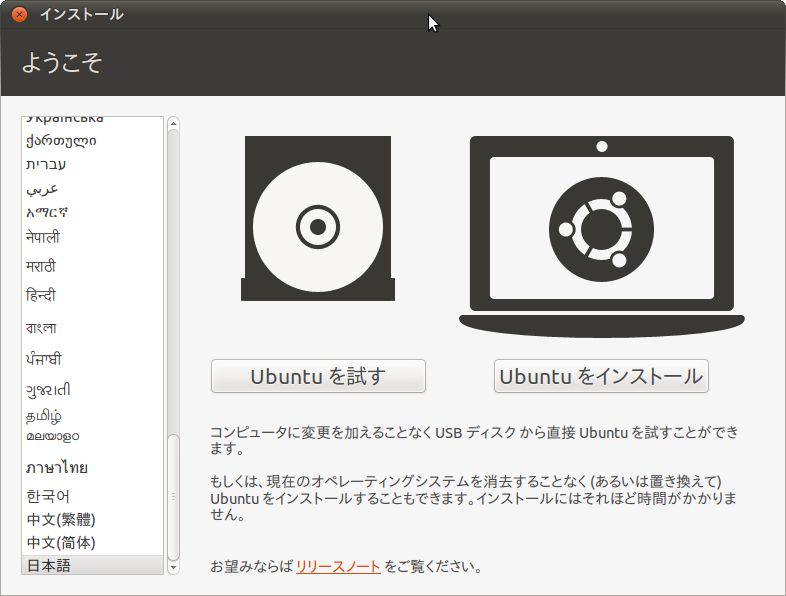Click the 'Ubuntu を試す' button
The image size is (786, 596).
click(x=318, y=376)
